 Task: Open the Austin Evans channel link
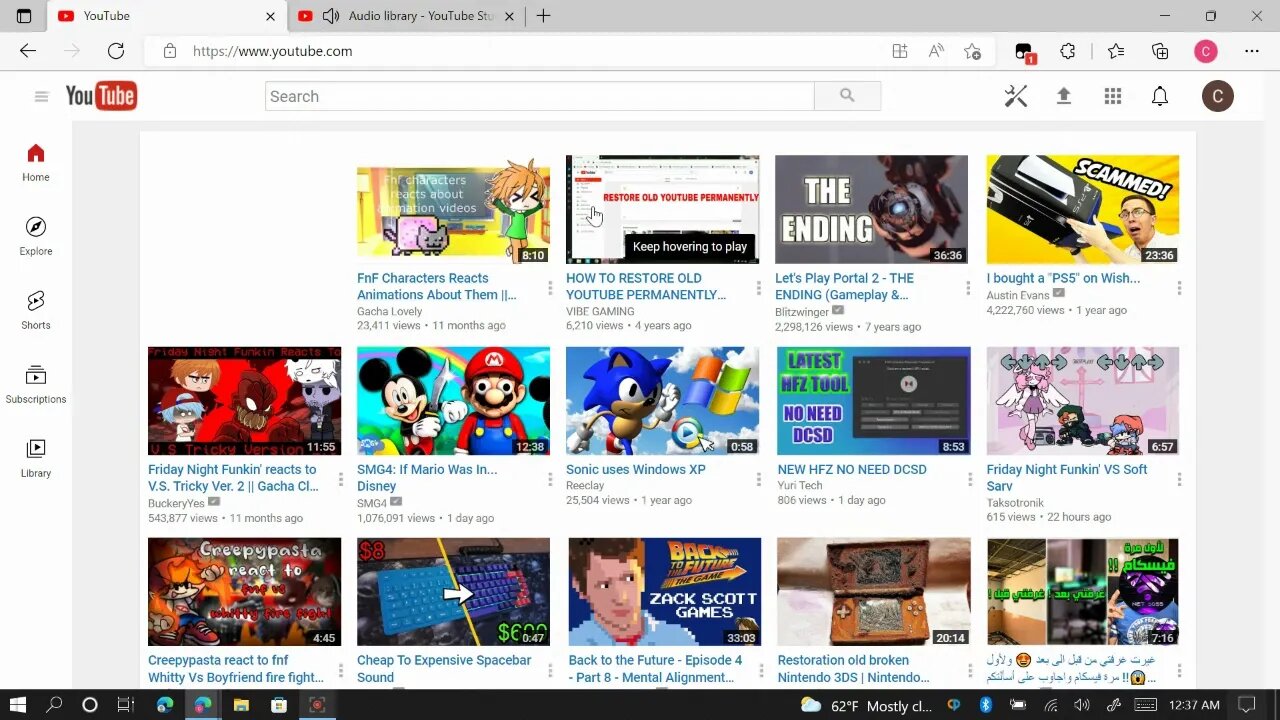[1018, 294]
